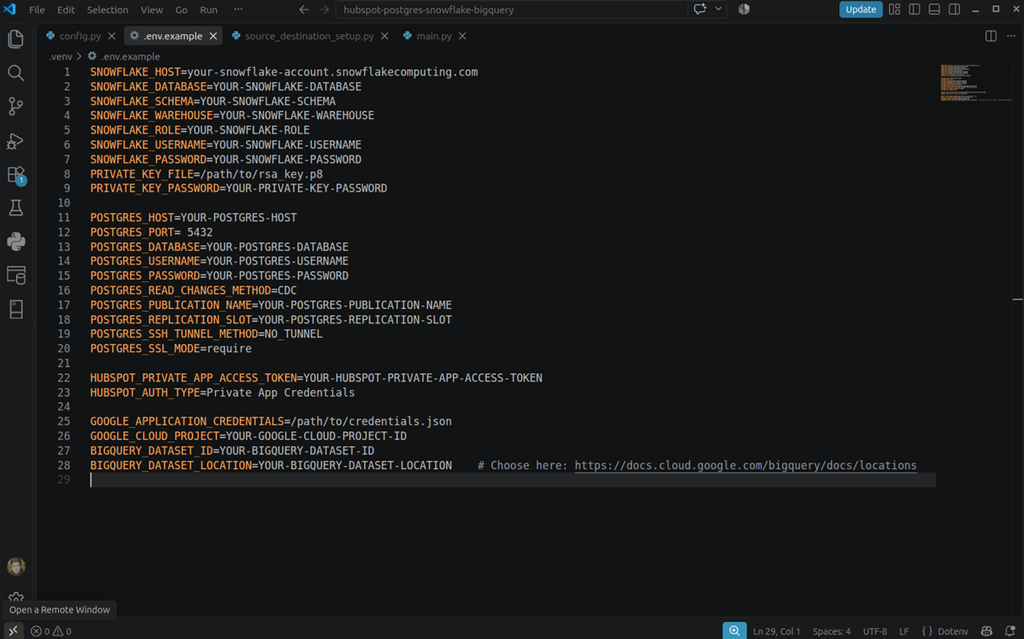Image resolution: width=1024 pixels, height=639 pixels.
Task: Open the Source Control view
Action: (x=16, y=106)
